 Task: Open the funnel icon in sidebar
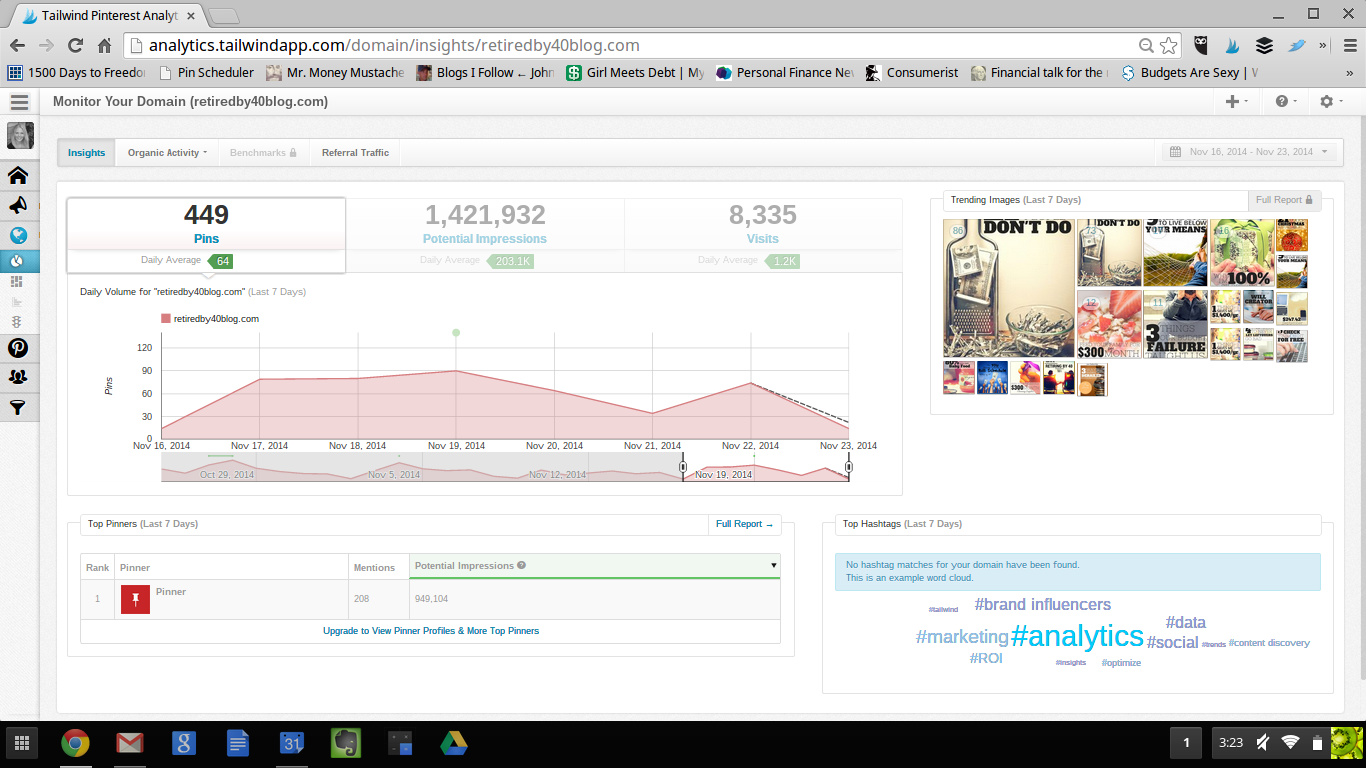click(18, 407)
